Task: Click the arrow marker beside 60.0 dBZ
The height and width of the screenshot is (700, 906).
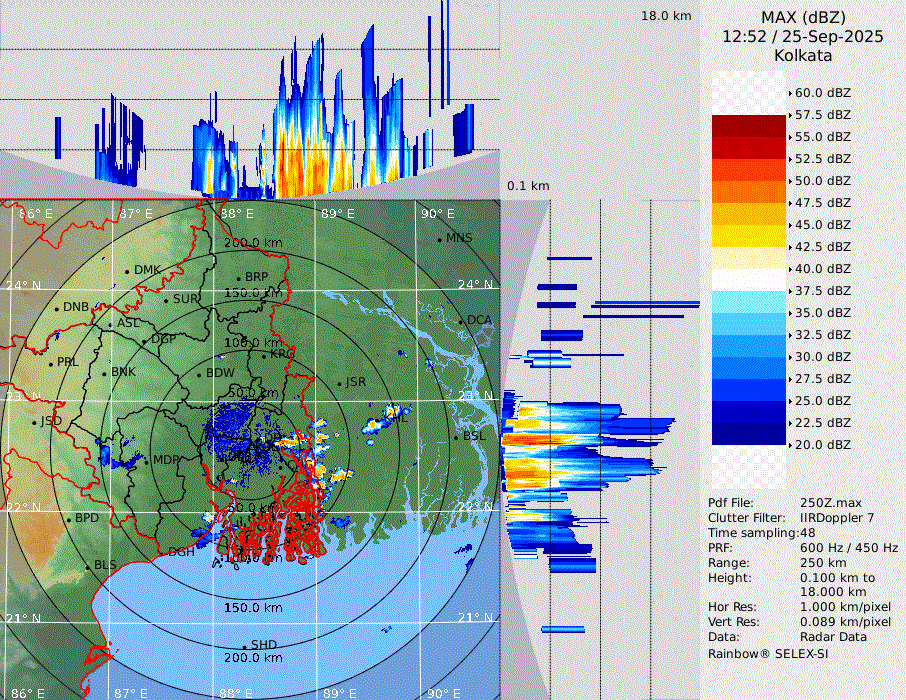Action: pos(790,93)
